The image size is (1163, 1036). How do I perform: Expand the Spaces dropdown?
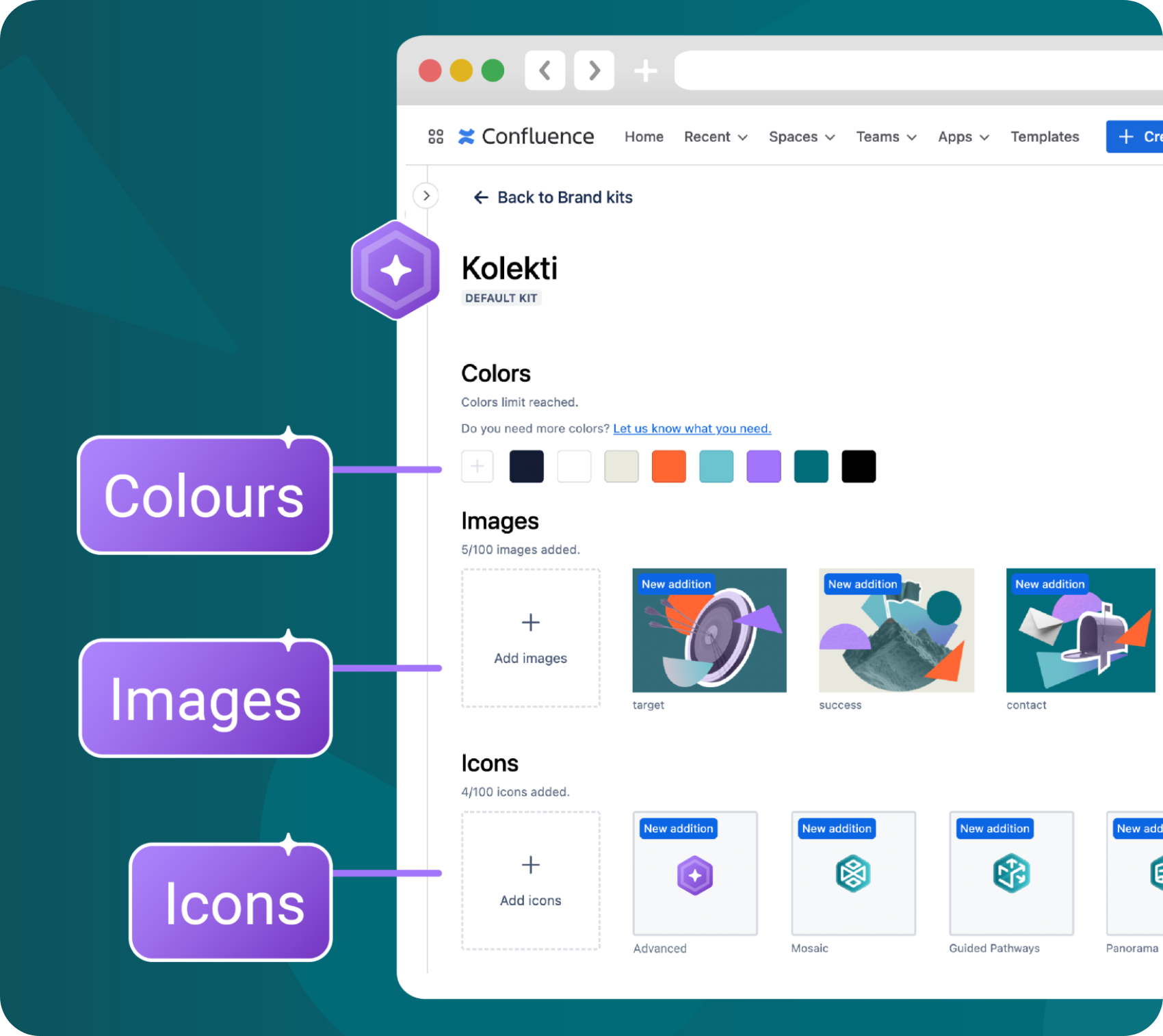[x=802, y=137]
